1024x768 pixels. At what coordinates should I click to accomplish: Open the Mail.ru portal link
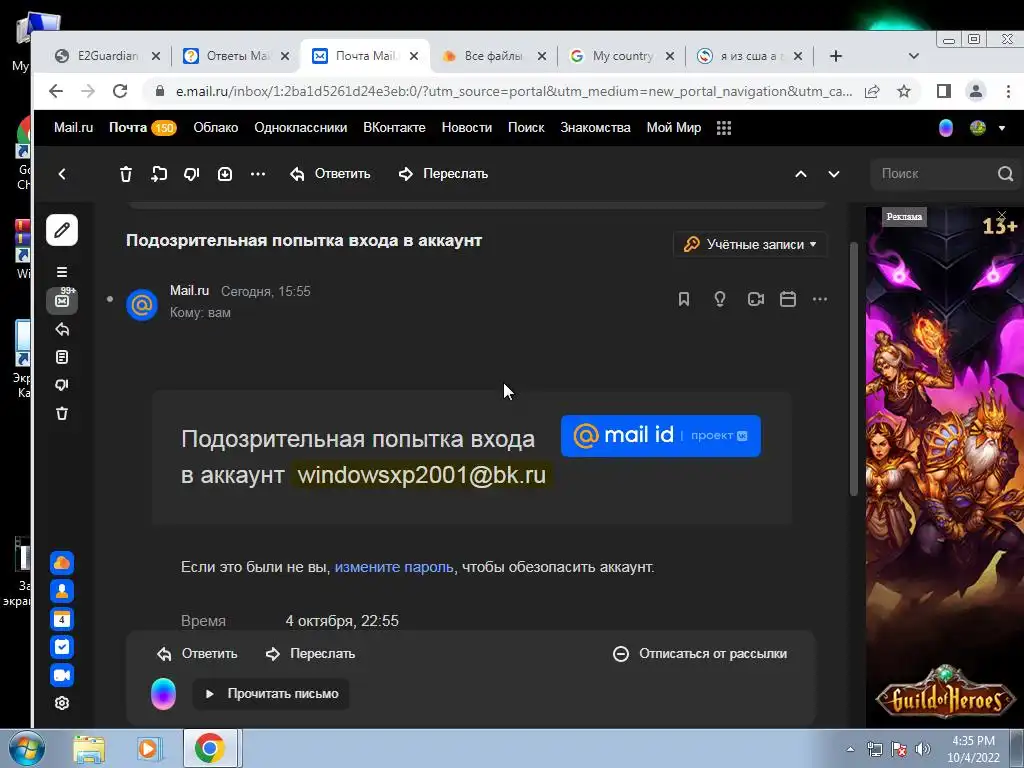(73, 127)
